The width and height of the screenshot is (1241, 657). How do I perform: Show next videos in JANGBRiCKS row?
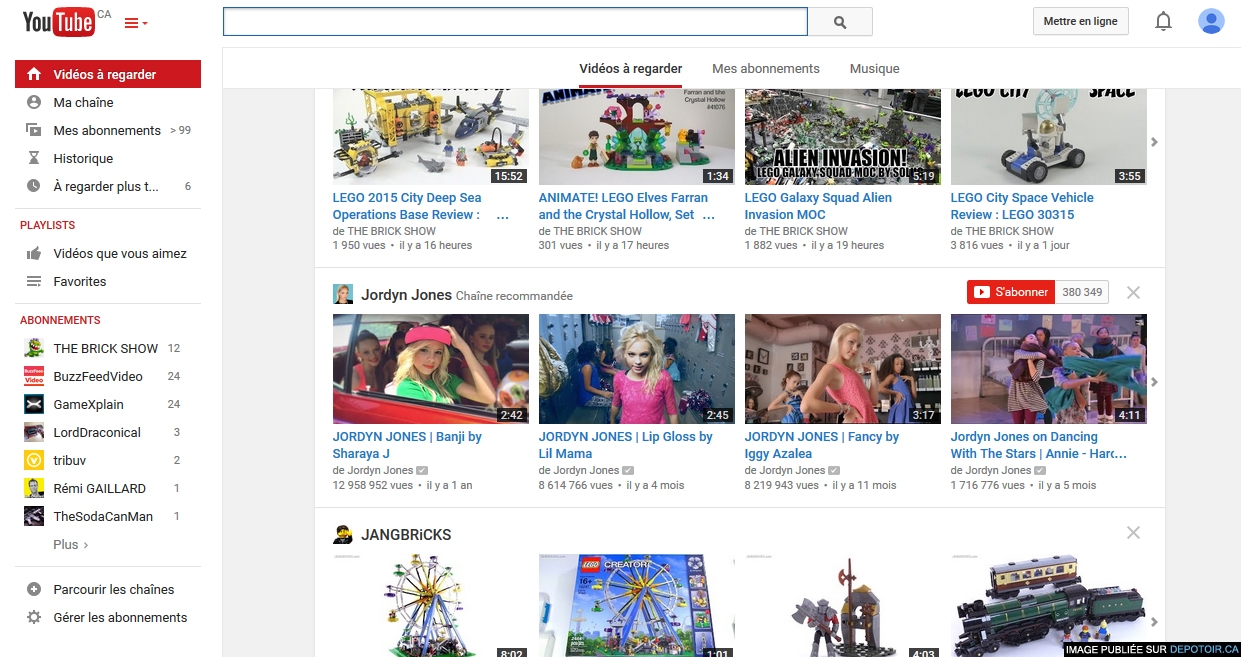pos(1154,622)
